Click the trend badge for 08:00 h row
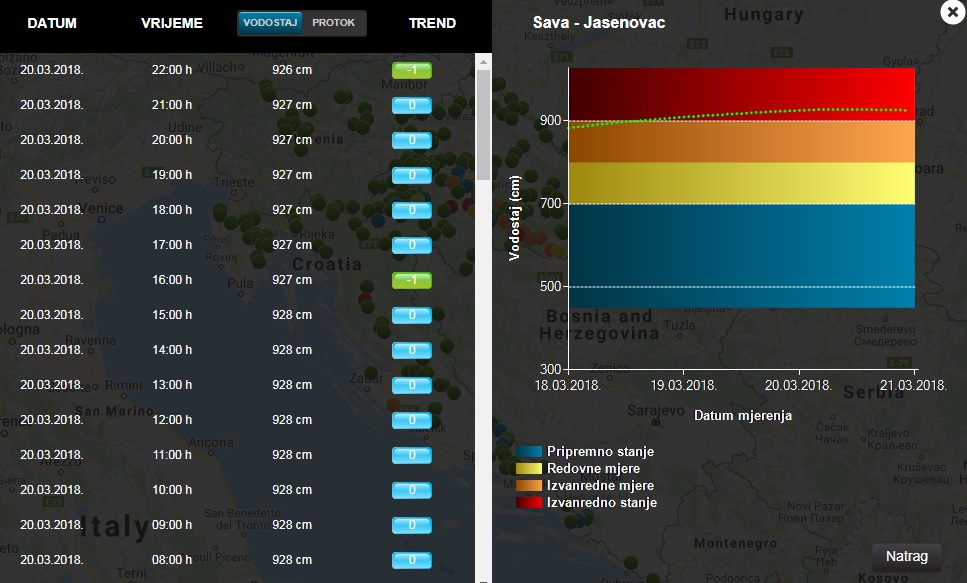 click(x=411, y=560)
